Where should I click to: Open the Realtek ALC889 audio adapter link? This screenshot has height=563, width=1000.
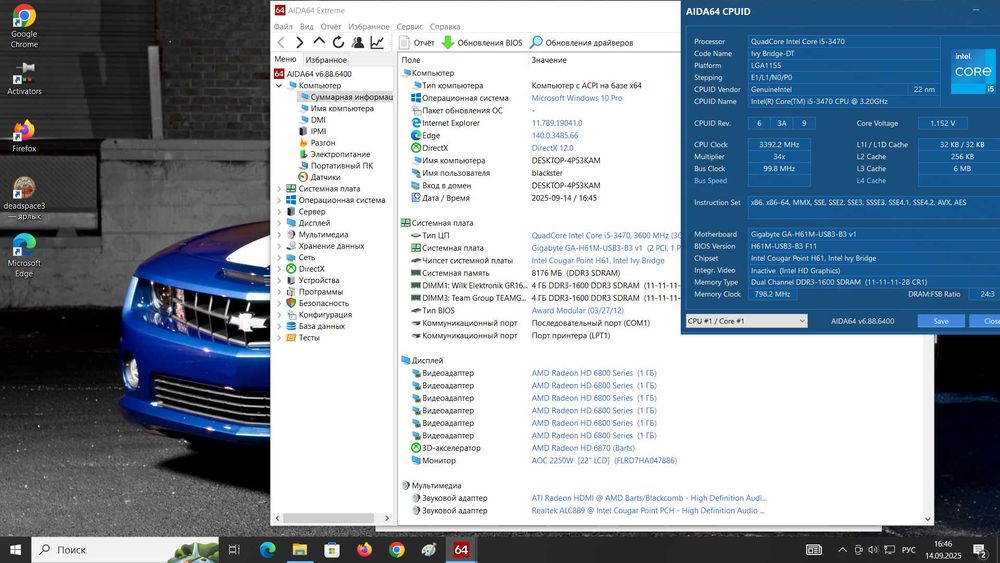648,511
